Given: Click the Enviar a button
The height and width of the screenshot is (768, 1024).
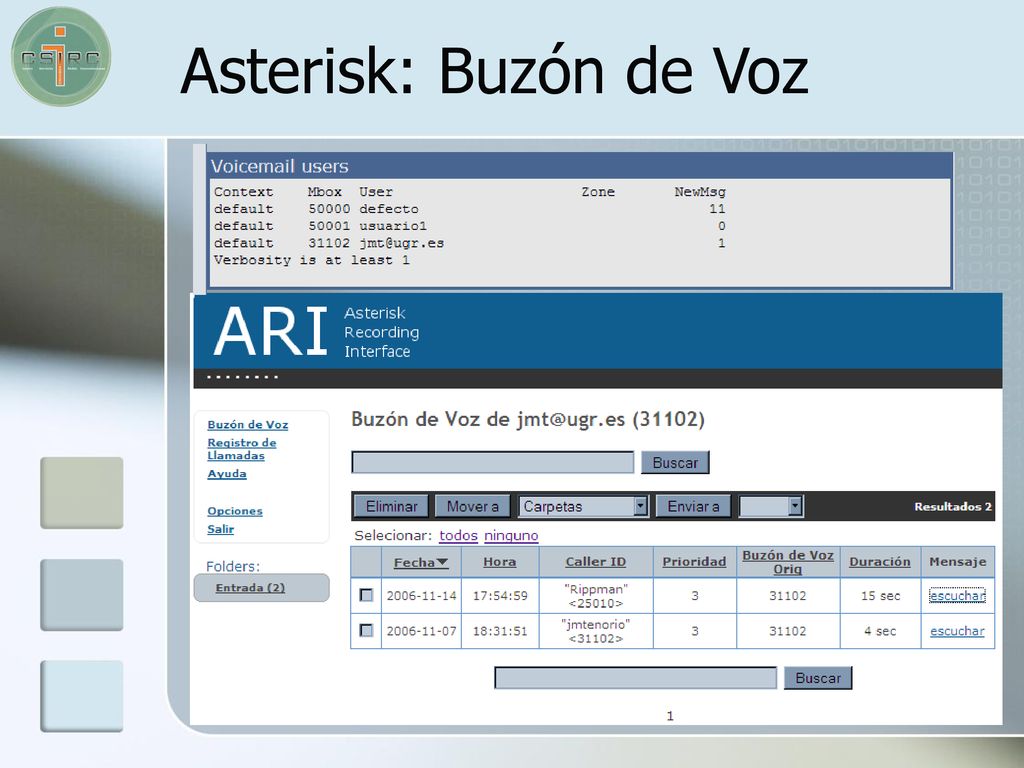Looking at the screenshot, I should point(693,506).
